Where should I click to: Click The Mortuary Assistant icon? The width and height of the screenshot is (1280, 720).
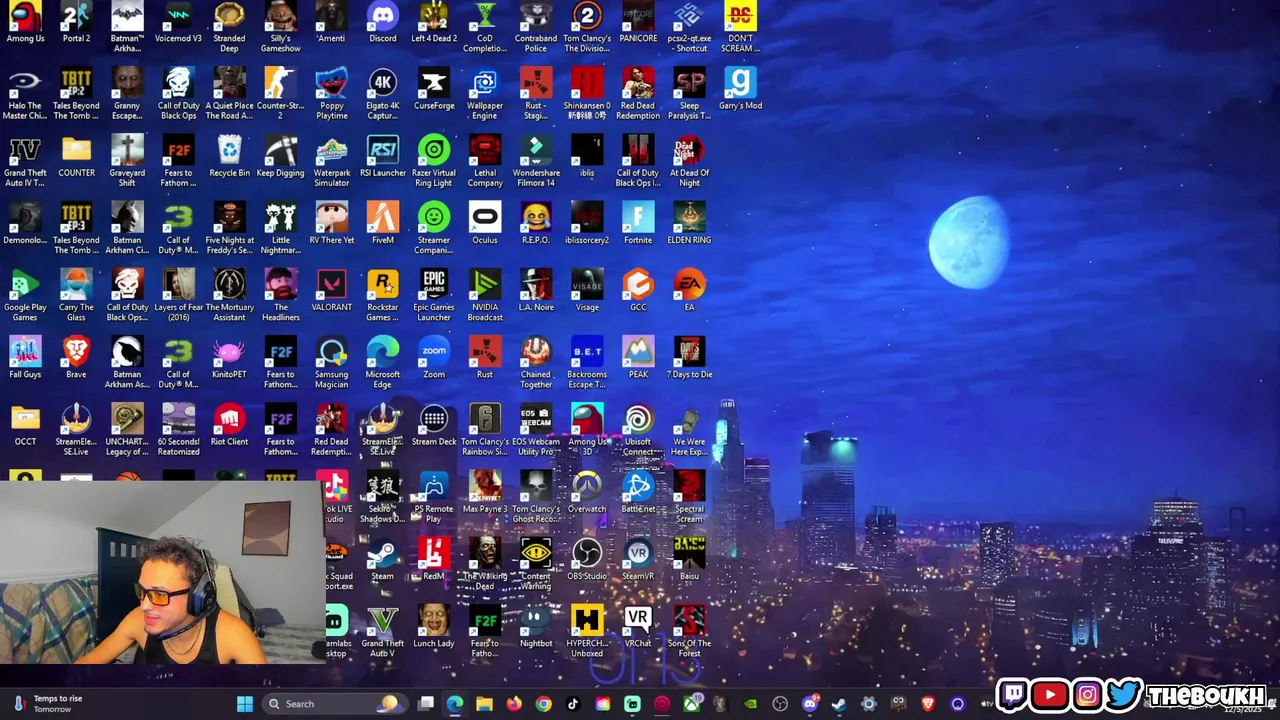tap(229, 296)
